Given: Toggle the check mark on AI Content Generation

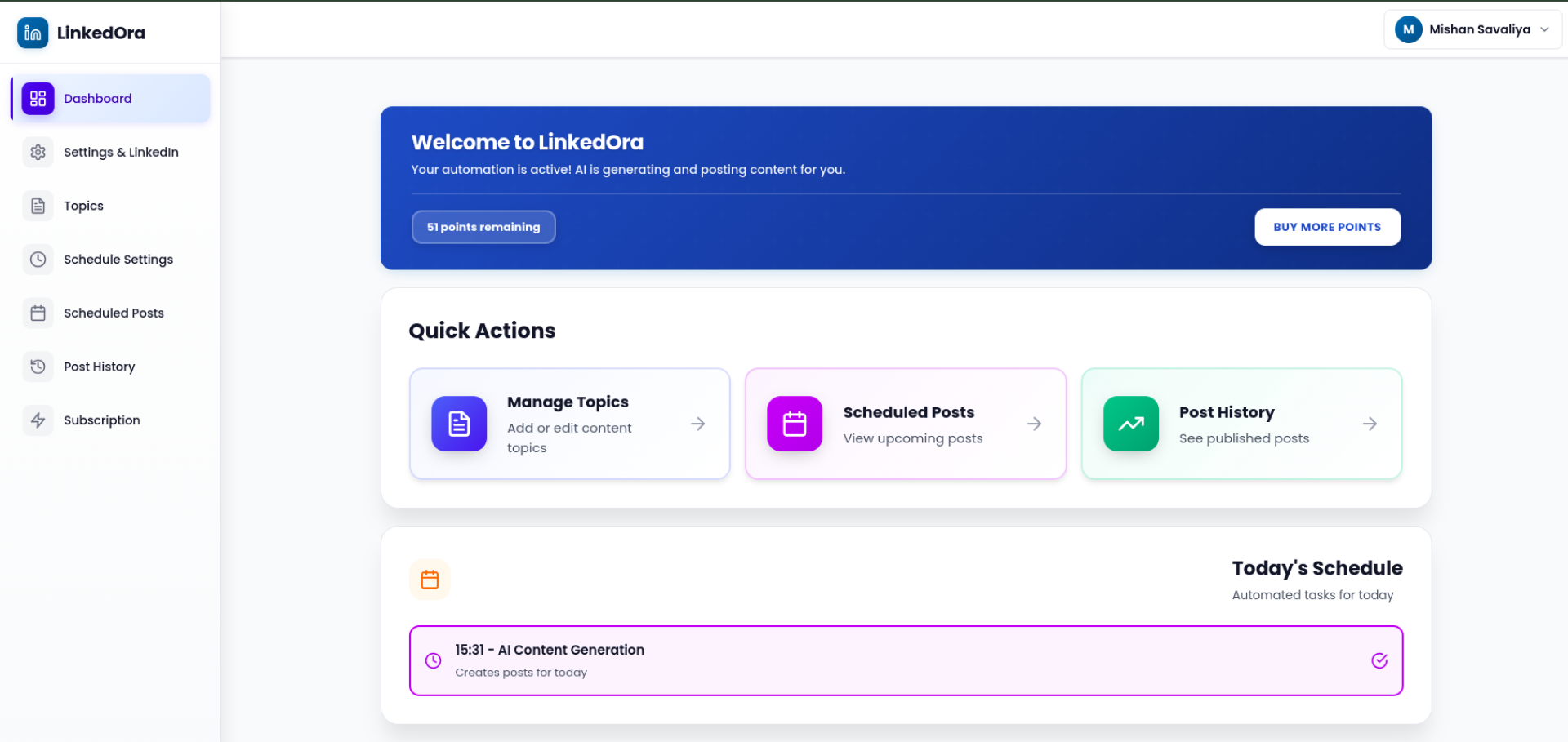Looking at the screenshot, I should (1379, 661).
